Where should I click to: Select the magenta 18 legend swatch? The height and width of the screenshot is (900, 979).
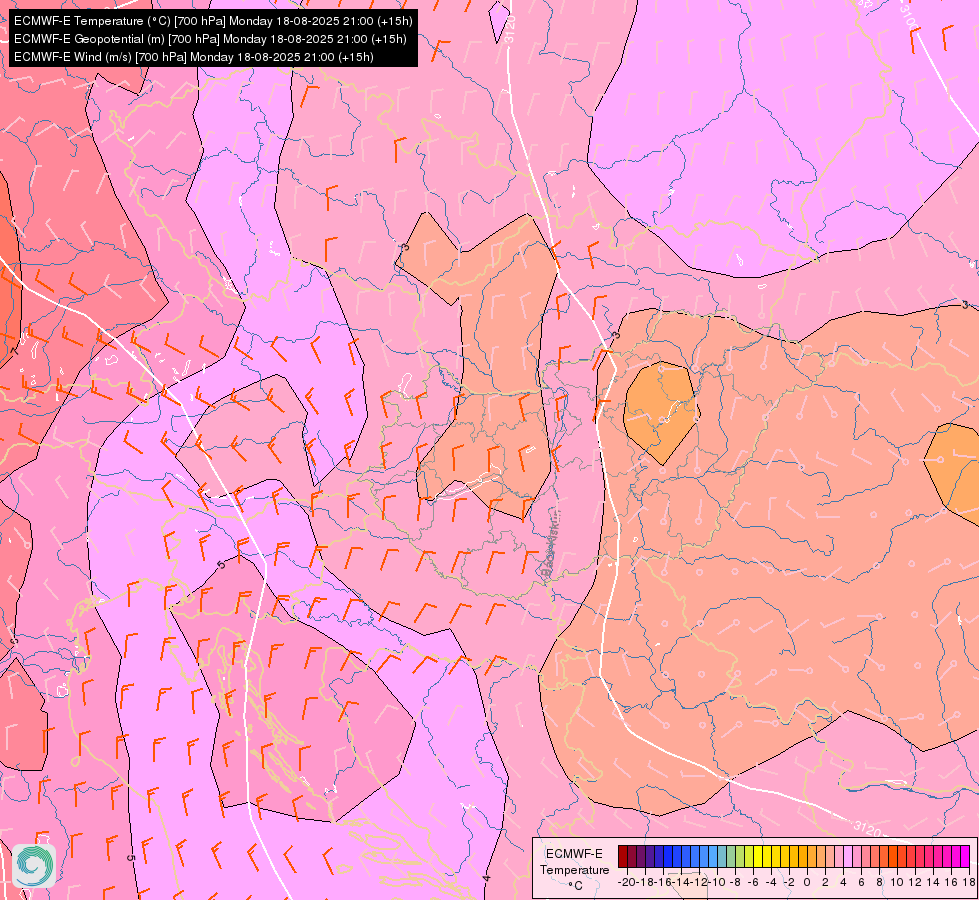coord(965,856)
